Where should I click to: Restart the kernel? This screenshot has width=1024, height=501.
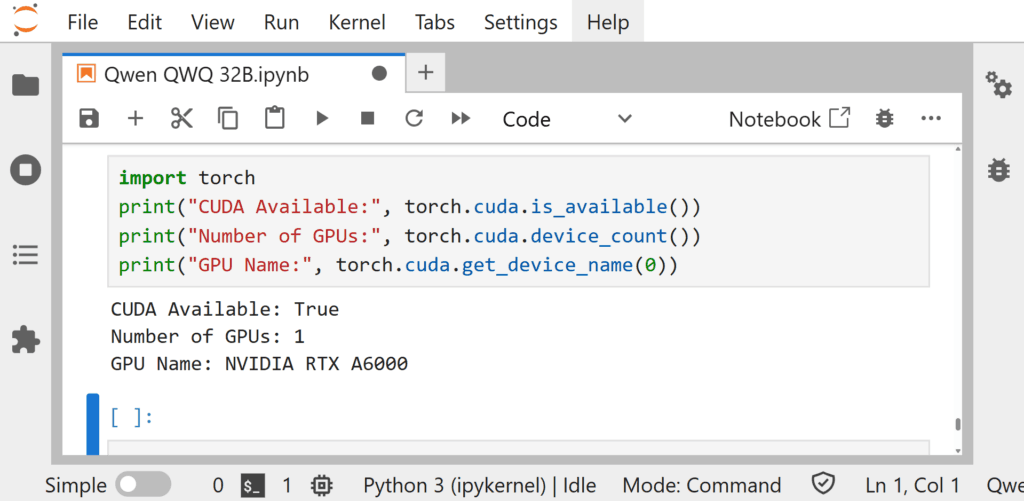point(413,119)
